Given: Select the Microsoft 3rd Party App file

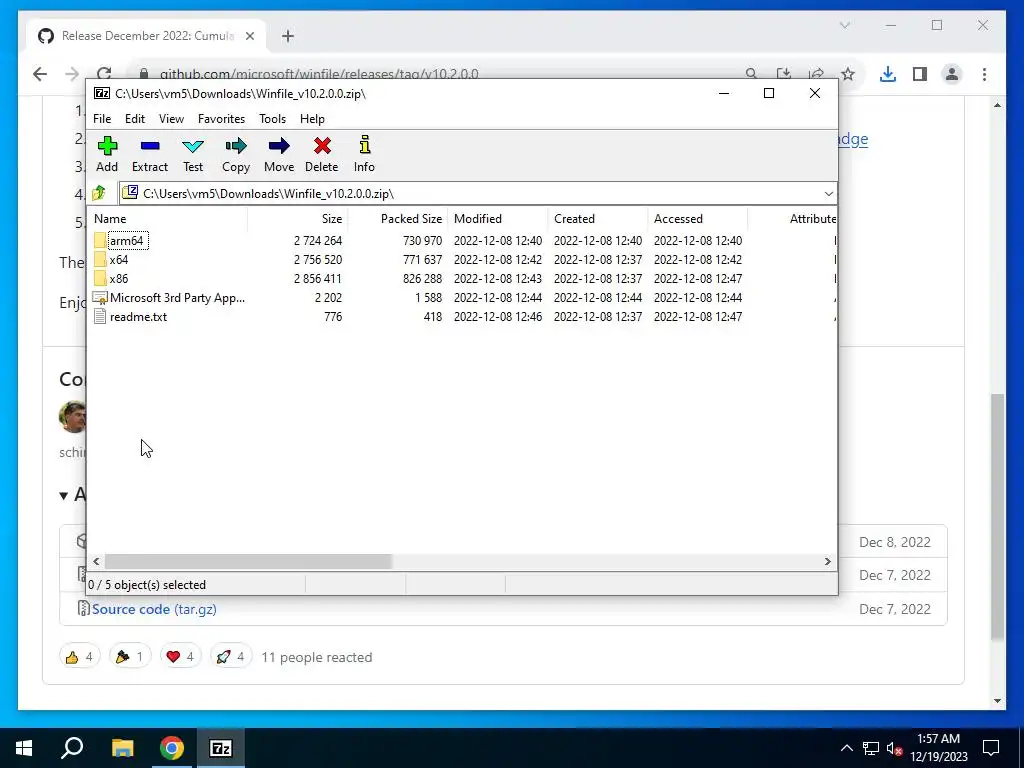Looking at the screenshot, I should click(x=169, y=298).
